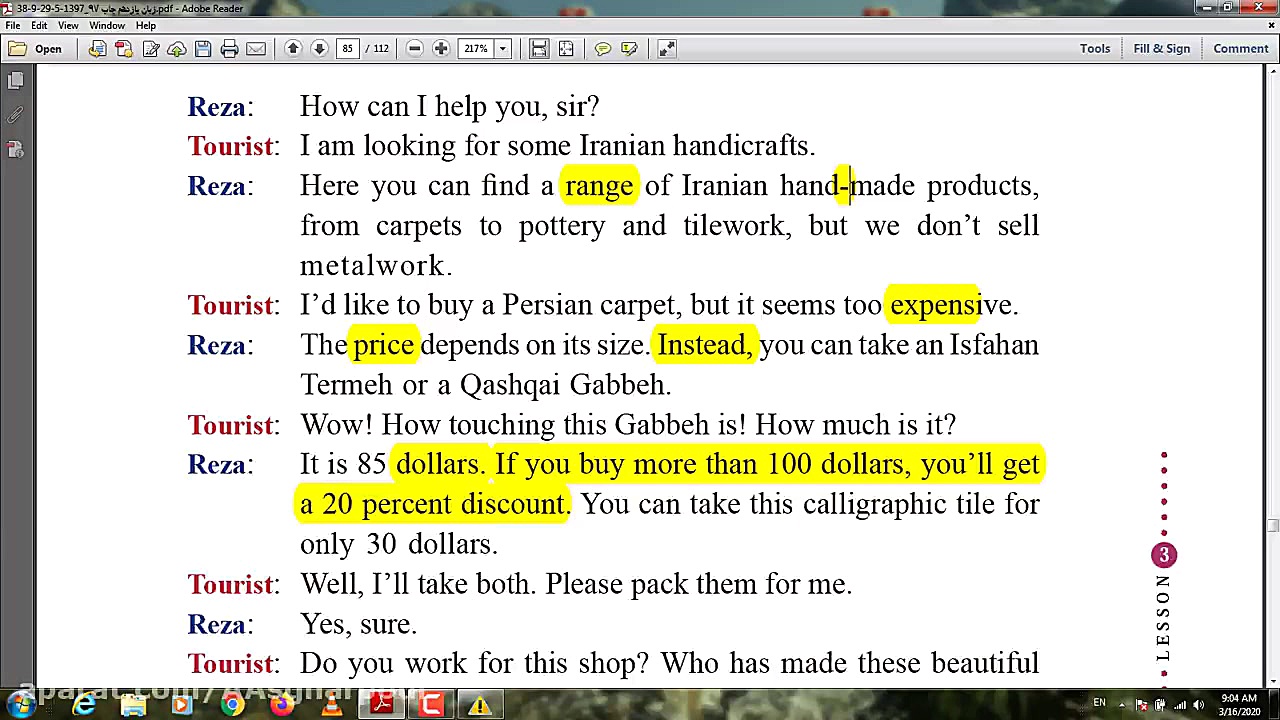Click the volume speaker tray icon
The height and width of the screenshot is (720, 1280).
point(1199,705)
